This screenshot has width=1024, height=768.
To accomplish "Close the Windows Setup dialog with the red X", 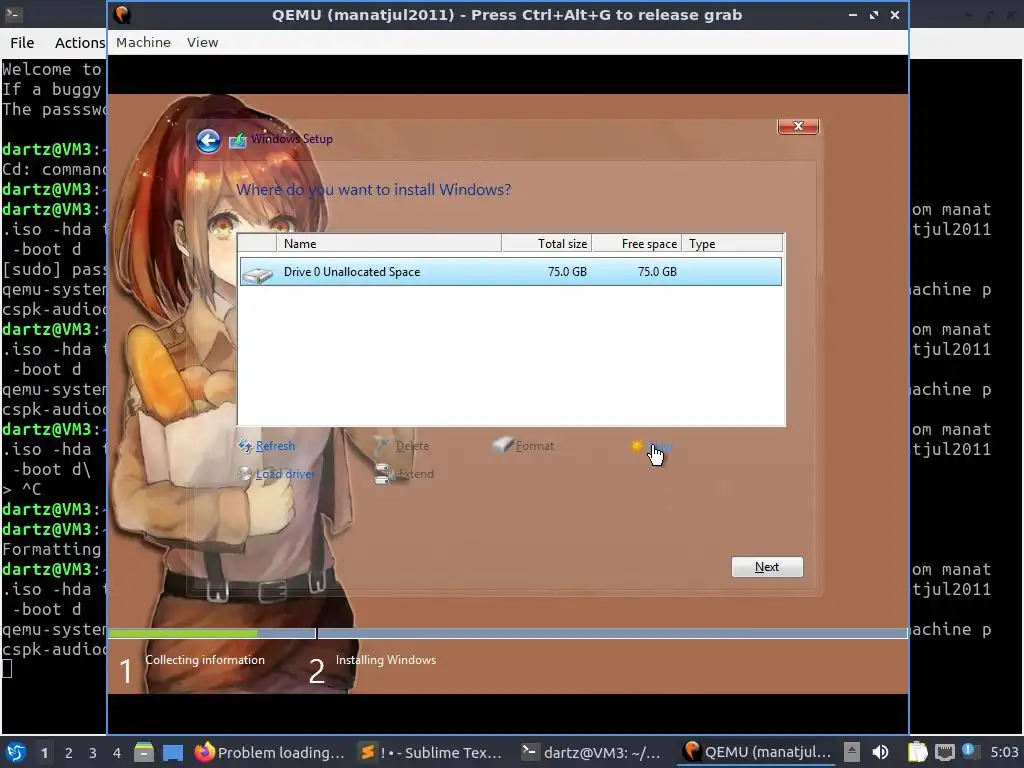I will click(x=798, y=126).
